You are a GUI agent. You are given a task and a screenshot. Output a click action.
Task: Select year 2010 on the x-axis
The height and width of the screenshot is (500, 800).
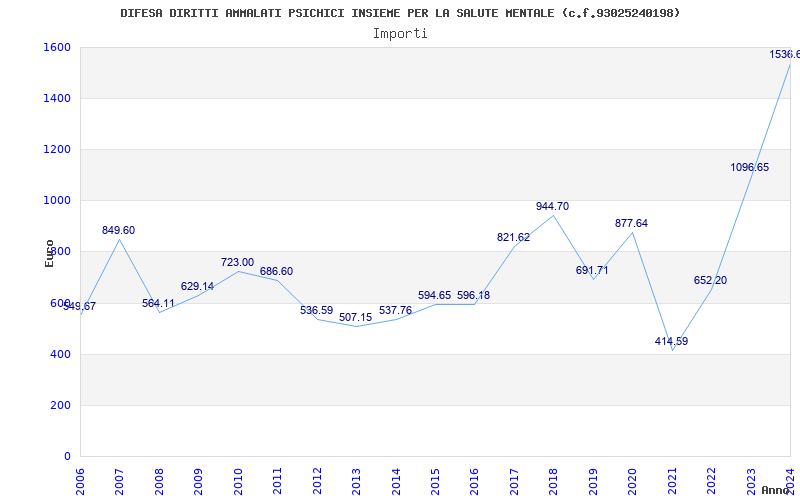click(238, 480)
